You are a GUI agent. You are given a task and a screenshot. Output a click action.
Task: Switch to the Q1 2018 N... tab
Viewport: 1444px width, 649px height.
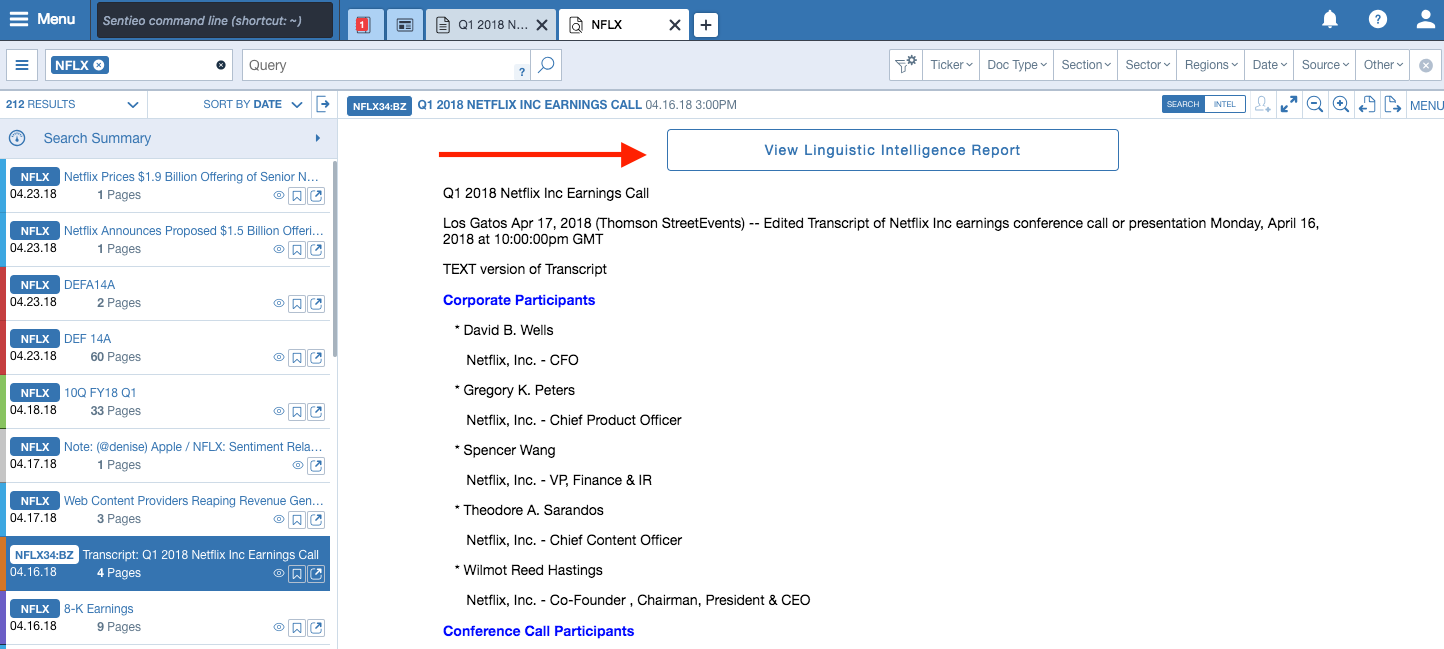[x=483, y=25]
